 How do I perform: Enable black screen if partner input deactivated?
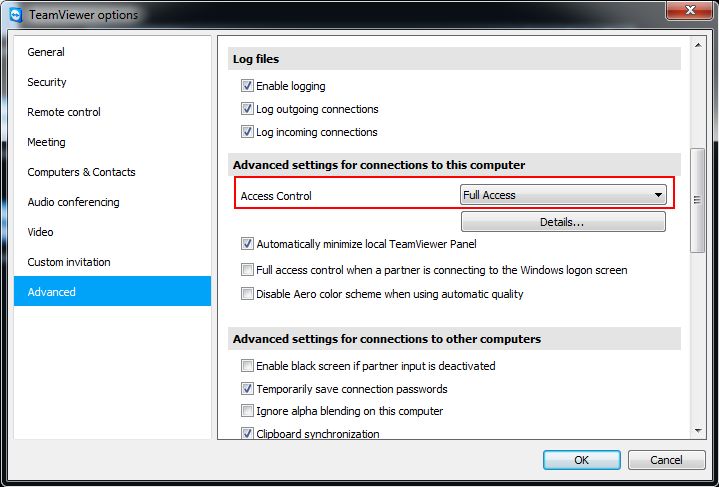point(247,365)
